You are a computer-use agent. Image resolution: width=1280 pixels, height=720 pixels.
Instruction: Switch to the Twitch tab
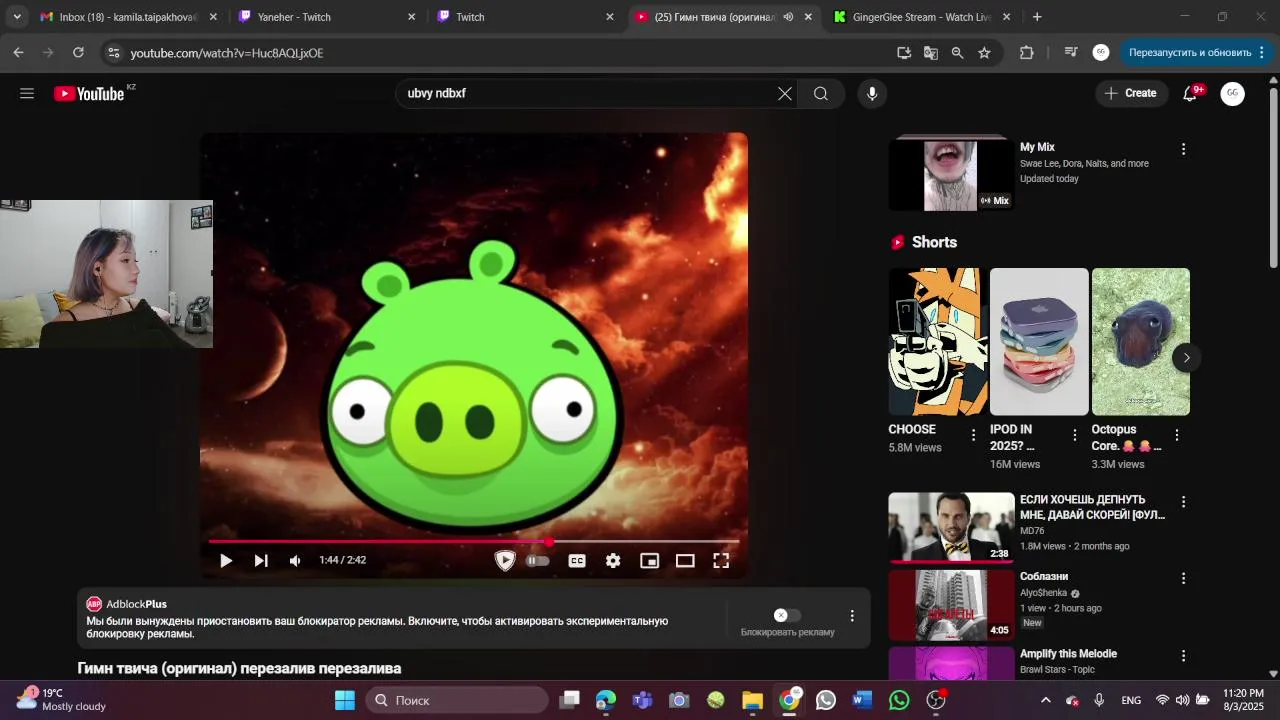(526, 17)
